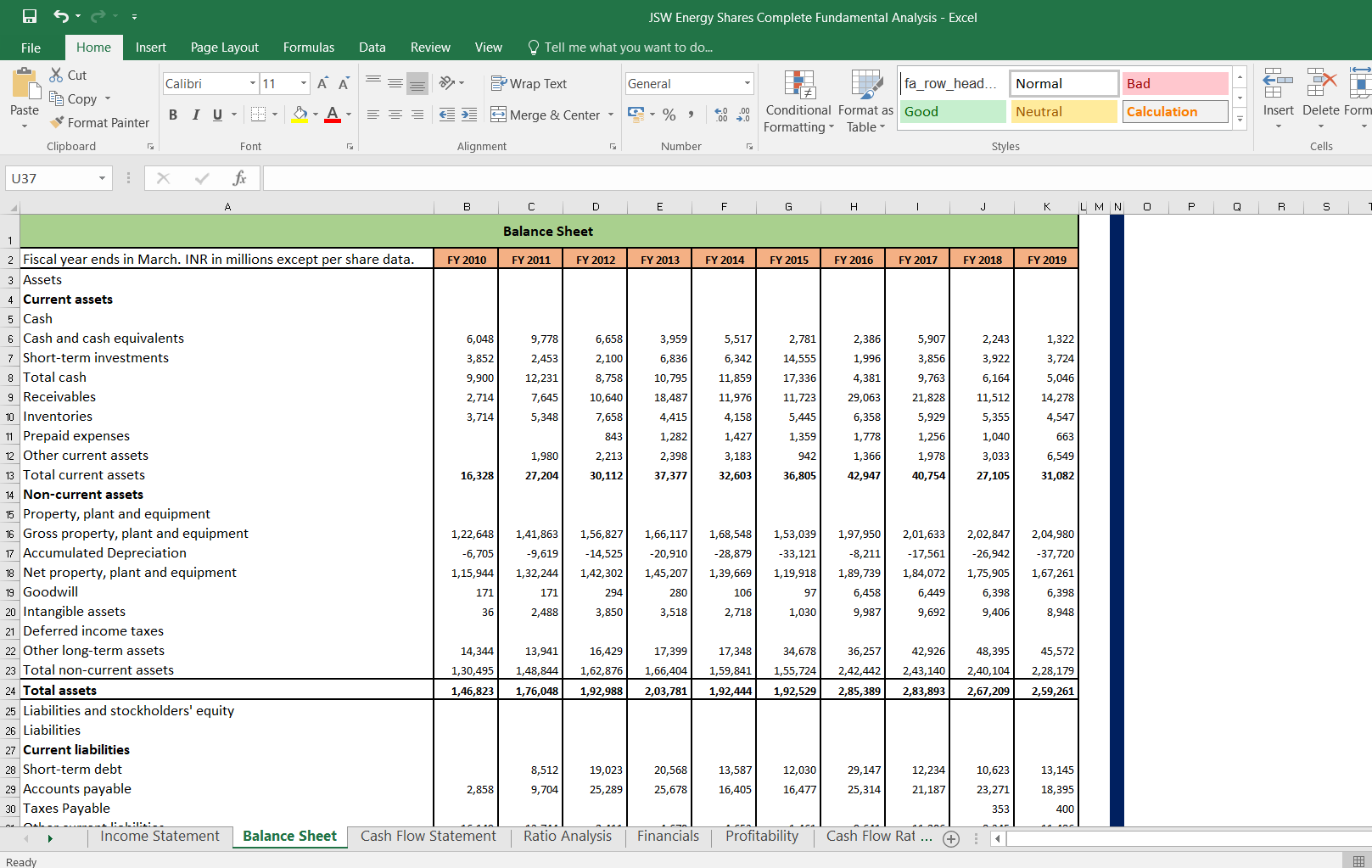The height and width of the screenshot is (868, 1372).
Task: Increase font size with large A icon
Action: click(322, 83)
